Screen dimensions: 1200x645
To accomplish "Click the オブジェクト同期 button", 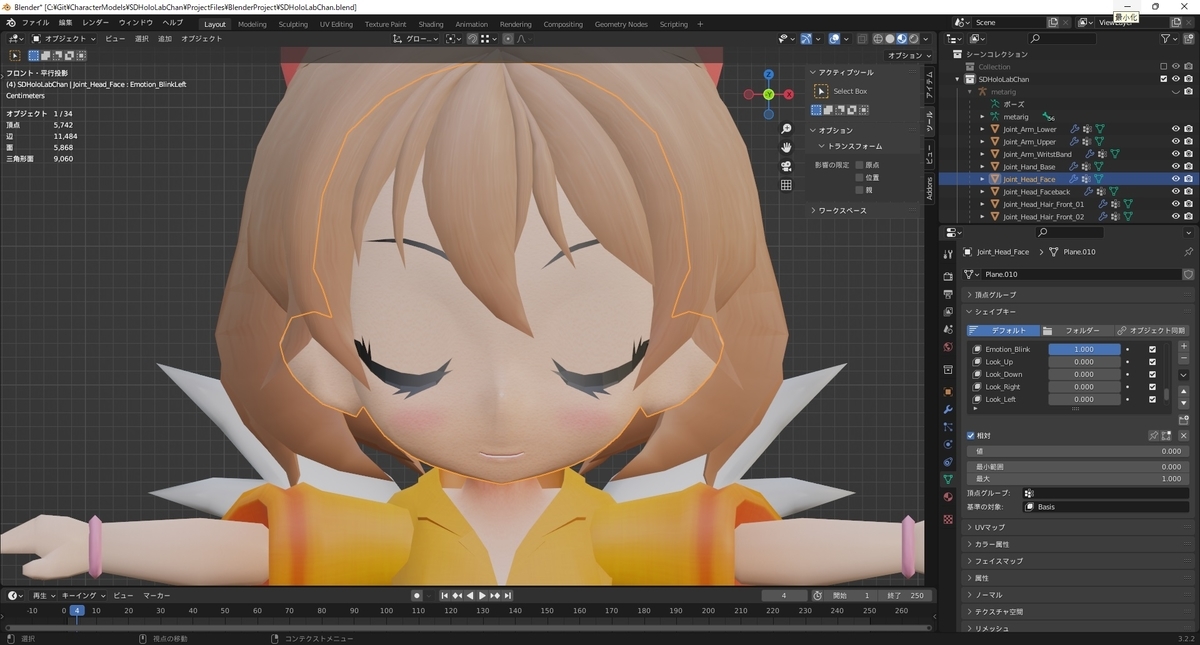I will pos(1150,330).
